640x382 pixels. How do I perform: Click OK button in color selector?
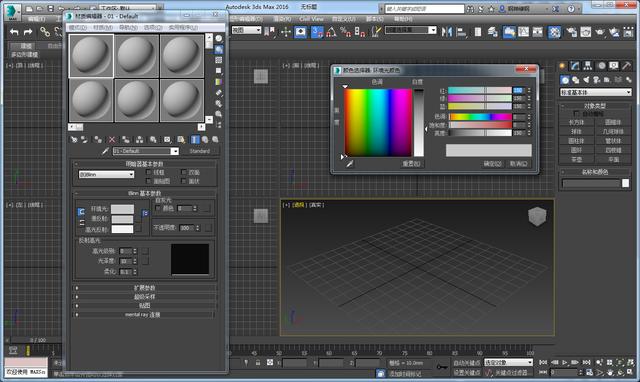[x=492, y=164]
